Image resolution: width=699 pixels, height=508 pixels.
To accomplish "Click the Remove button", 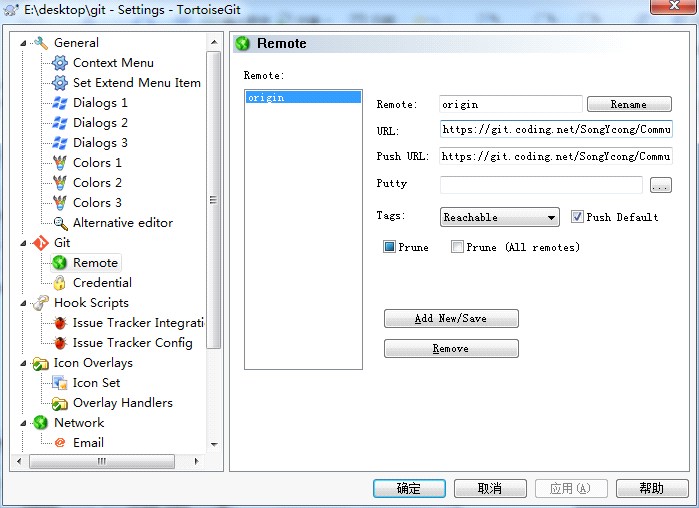I will [x=451, y=348].
